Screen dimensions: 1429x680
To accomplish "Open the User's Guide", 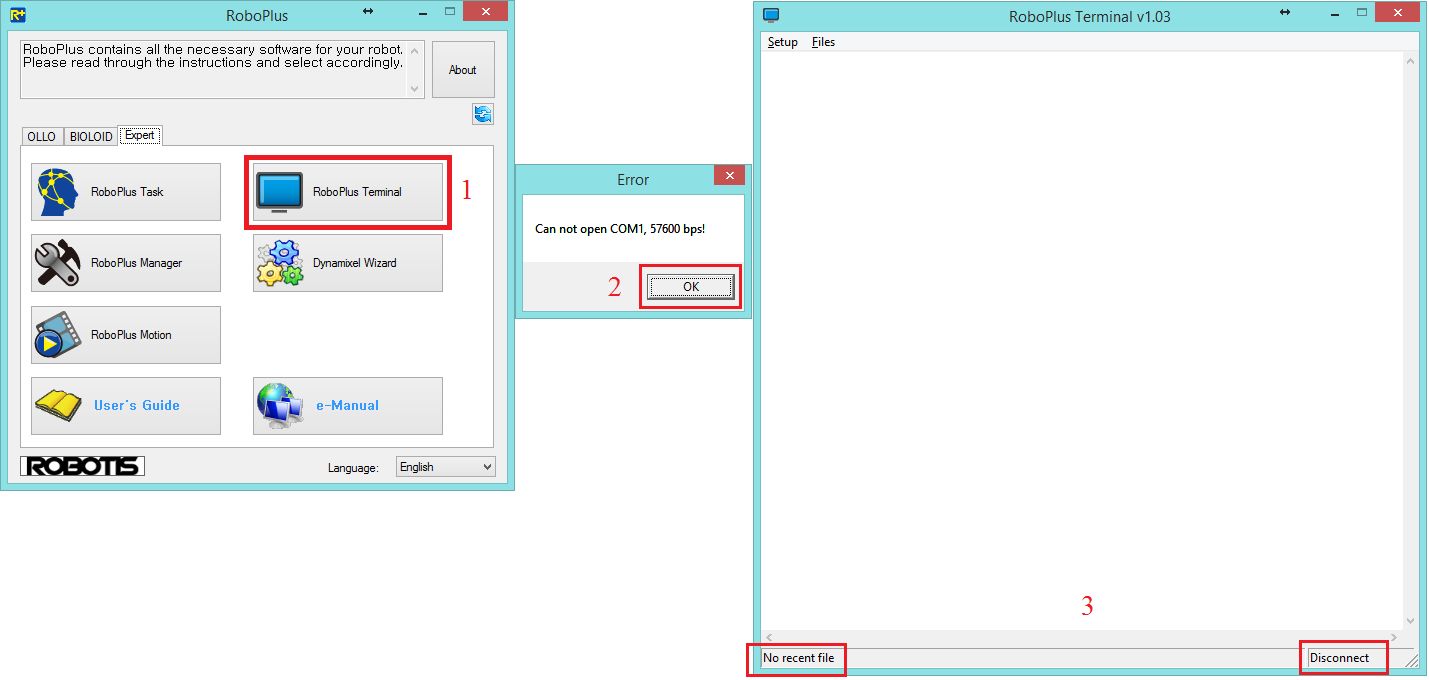I will point(126,406).
